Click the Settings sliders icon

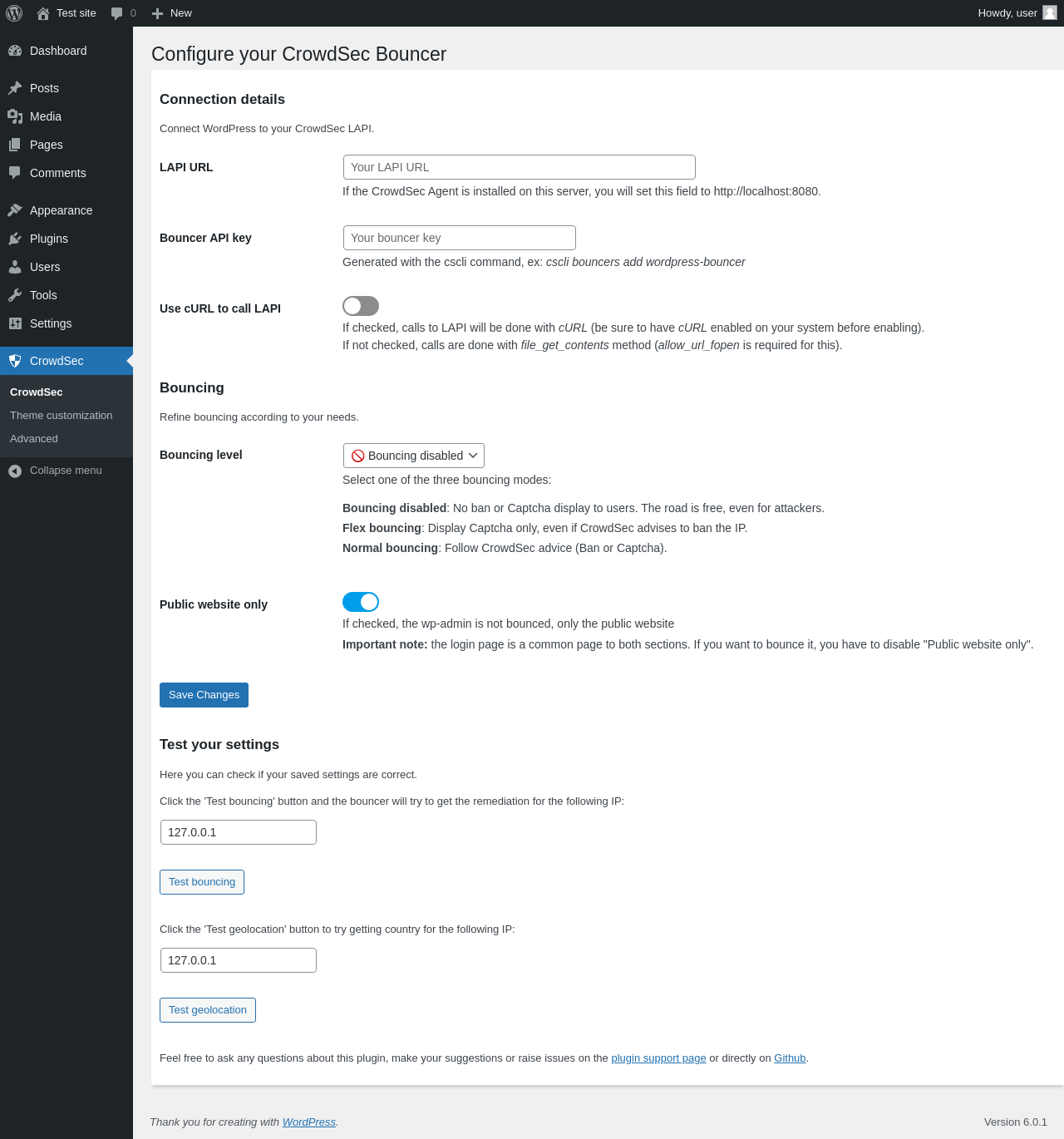(x=15, y=323)
